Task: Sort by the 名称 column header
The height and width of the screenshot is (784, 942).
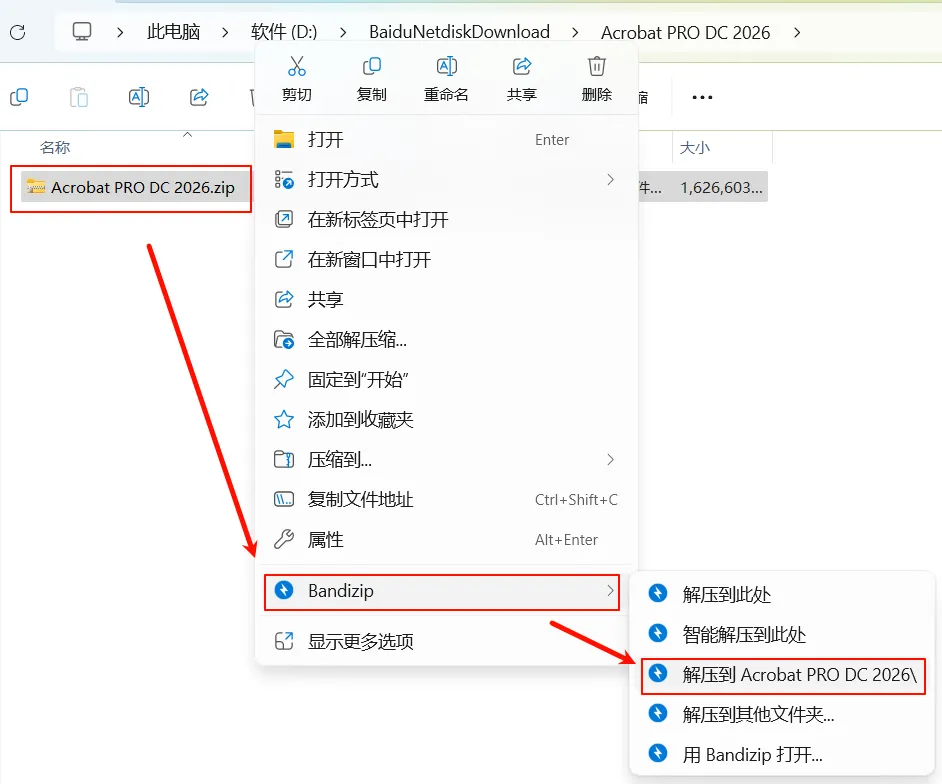Action: 55,147
